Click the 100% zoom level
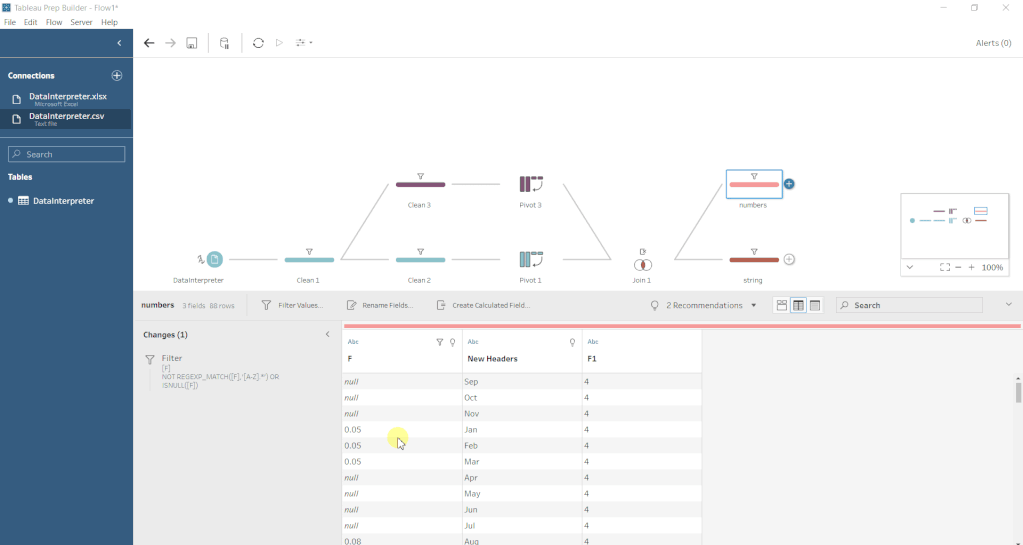Image resolution: width=1023 pixels, height=545 pixels. (992, 268)
